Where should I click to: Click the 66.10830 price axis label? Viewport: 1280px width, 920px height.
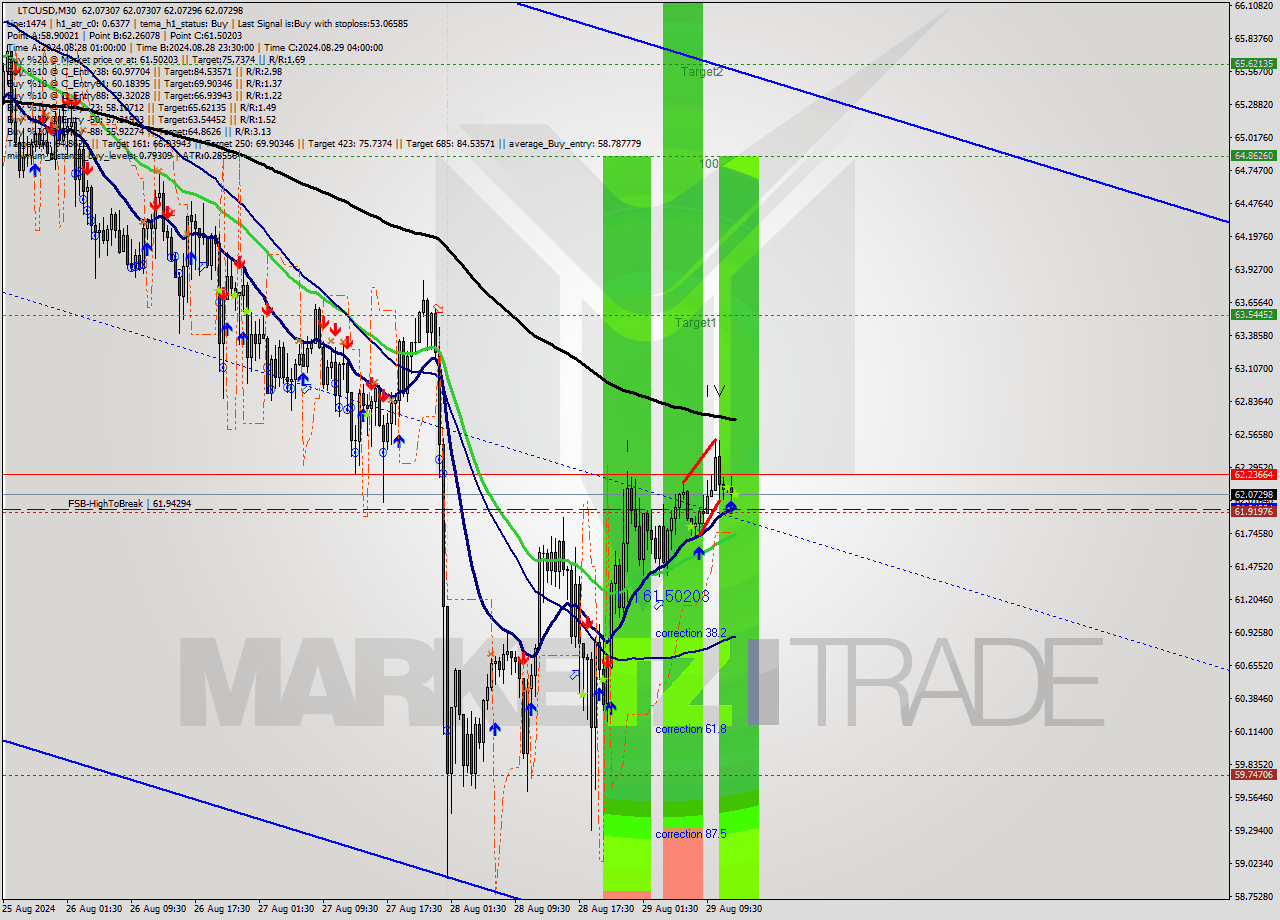(1253, 6)
